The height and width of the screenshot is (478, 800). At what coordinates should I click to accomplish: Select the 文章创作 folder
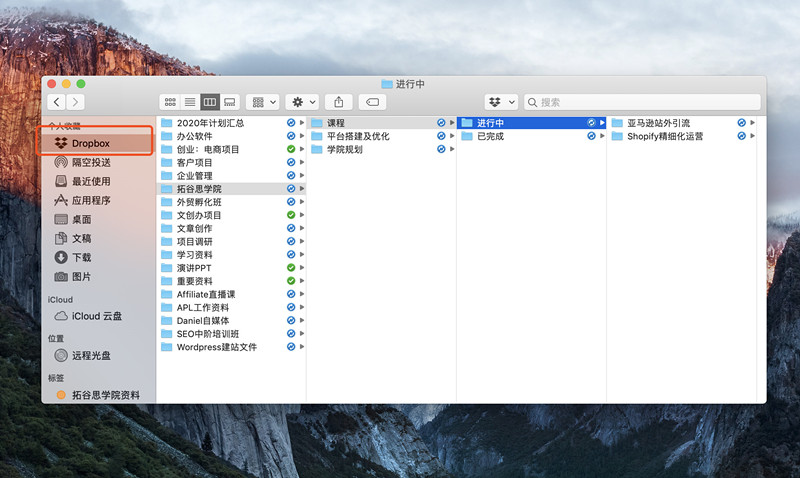click(x=231, y=228)
